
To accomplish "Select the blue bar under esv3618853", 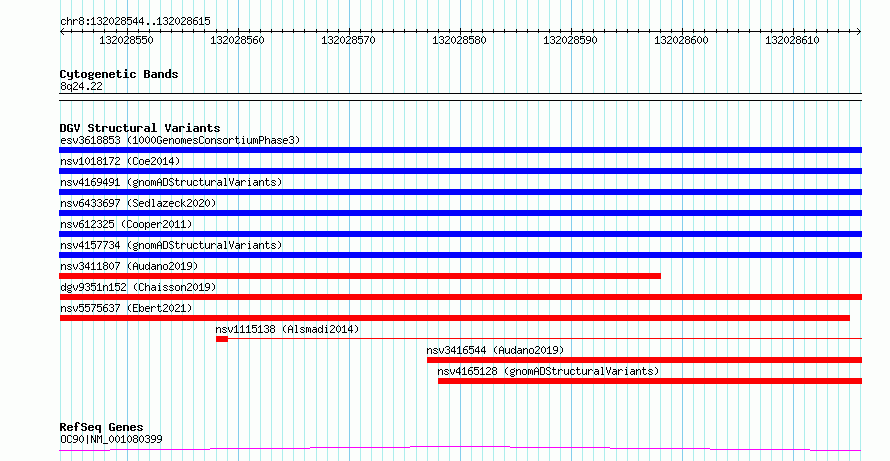I will point(460,150).
